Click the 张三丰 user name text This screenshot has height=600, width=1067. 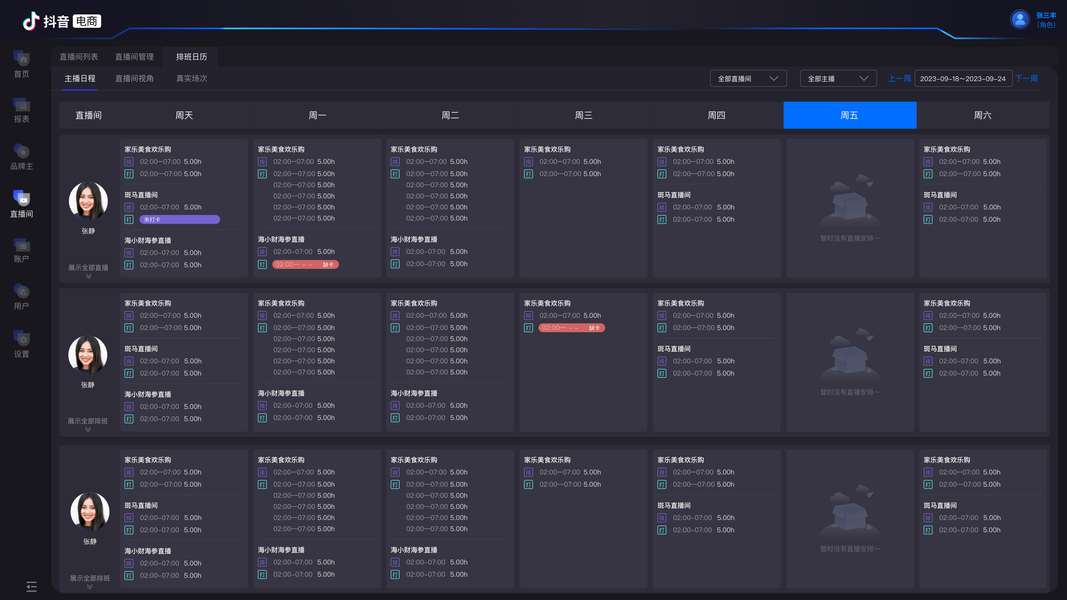point(1046,16)
